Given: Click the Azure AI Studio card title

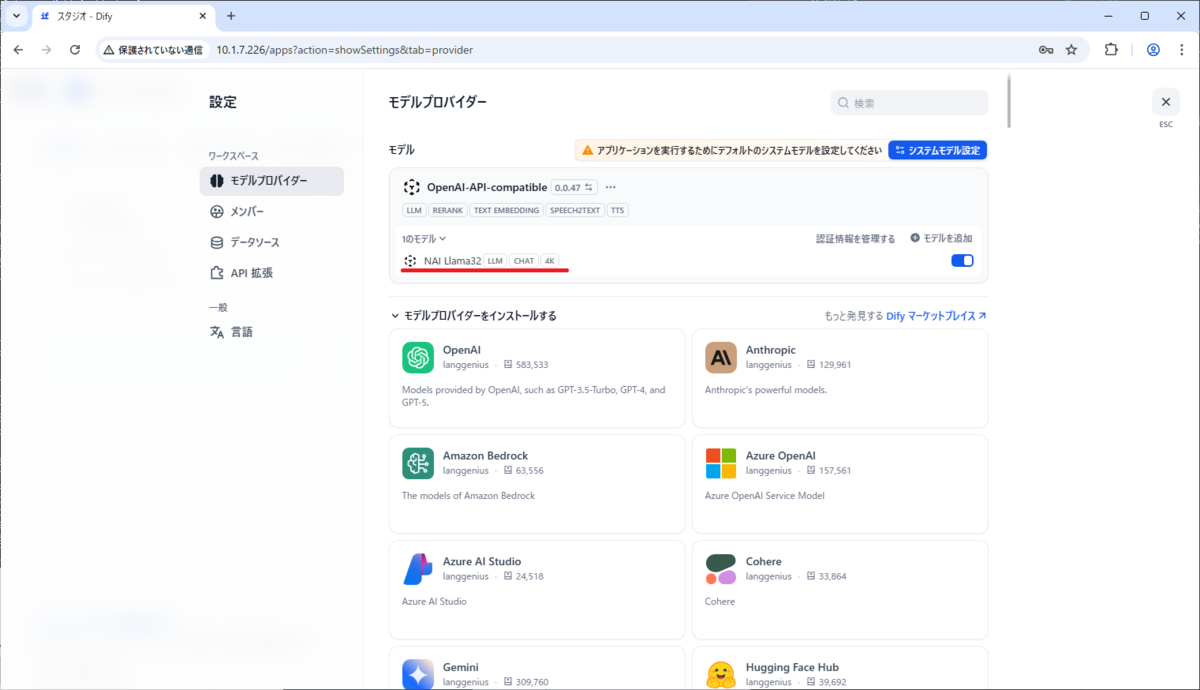Looking at the screenshot, I should click(482, 561).
